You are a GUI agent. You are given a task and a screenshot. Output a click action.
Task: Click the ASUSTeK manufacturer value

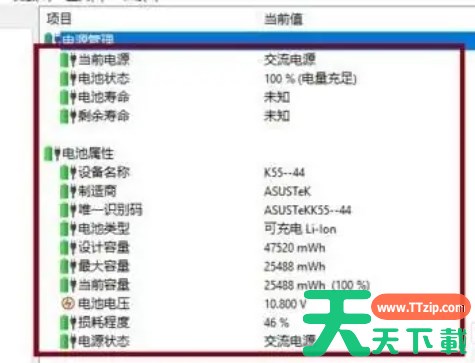287,191
